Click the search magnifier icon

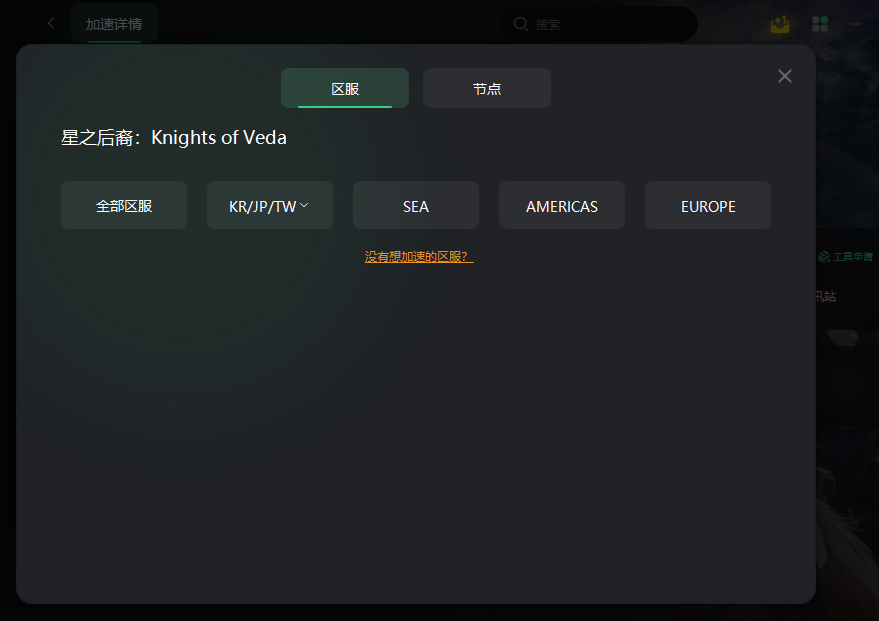click(521, 24)
